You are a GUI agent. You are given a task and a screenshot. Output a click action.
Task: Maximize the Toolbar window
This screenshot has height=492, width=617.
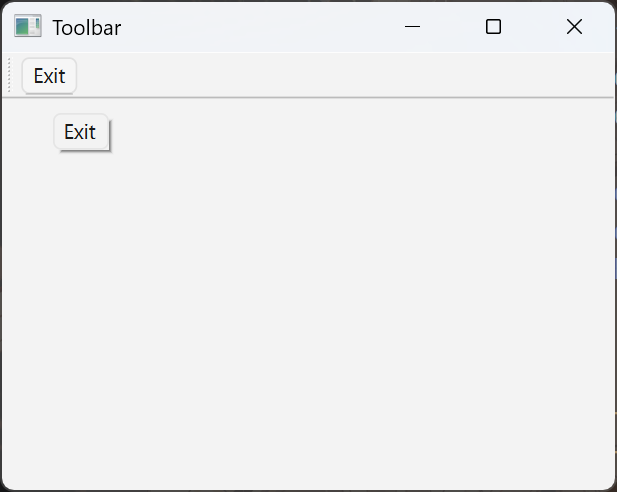(x=493, y=27)
